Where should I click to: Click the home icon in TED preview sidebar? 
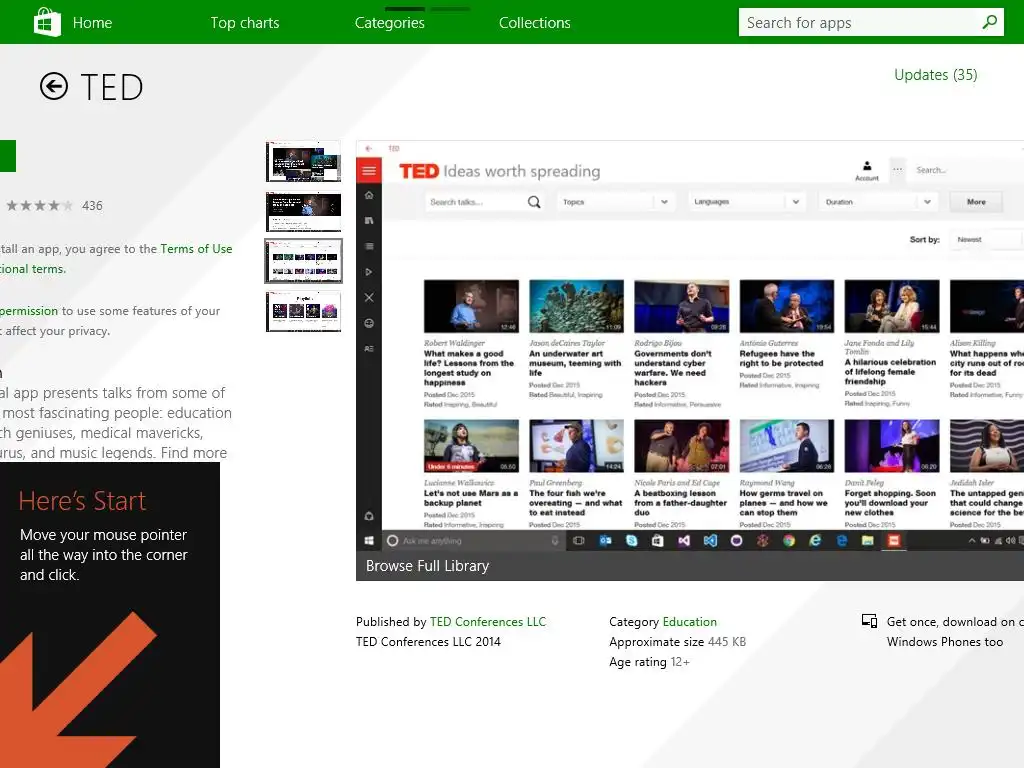pos(369,195)
